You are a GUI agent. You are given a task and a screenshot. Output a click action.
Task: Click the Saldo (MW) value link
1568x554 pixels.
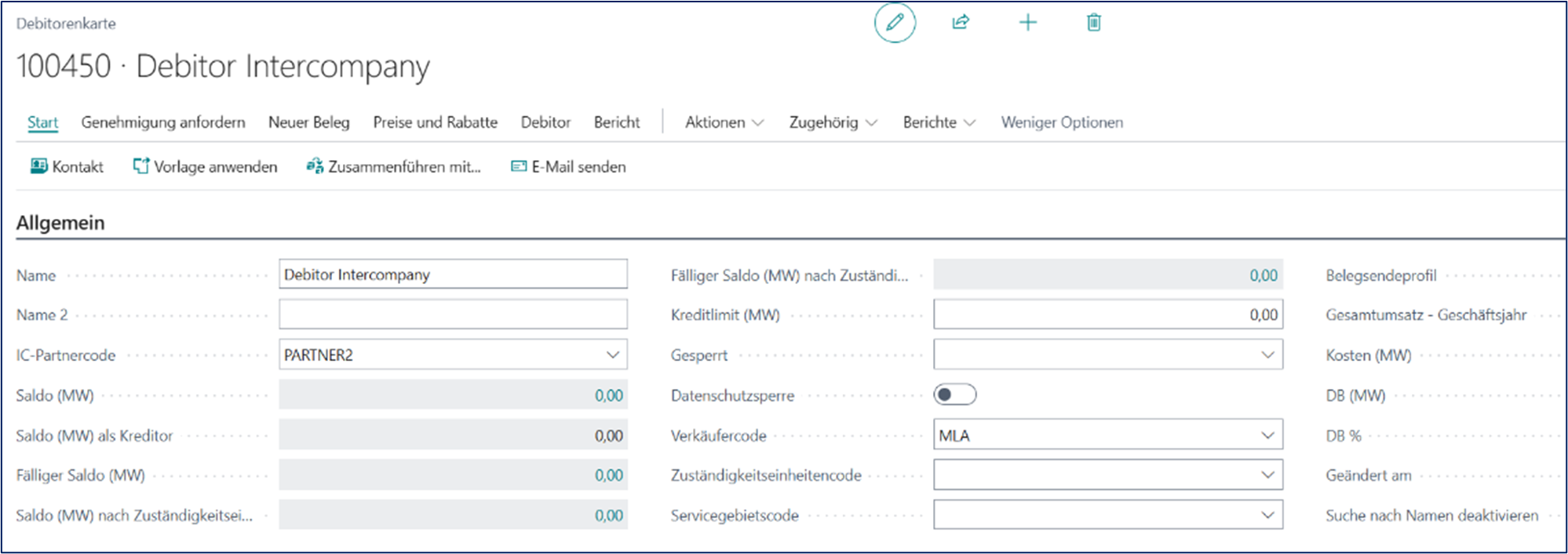[x=608, y=395]
